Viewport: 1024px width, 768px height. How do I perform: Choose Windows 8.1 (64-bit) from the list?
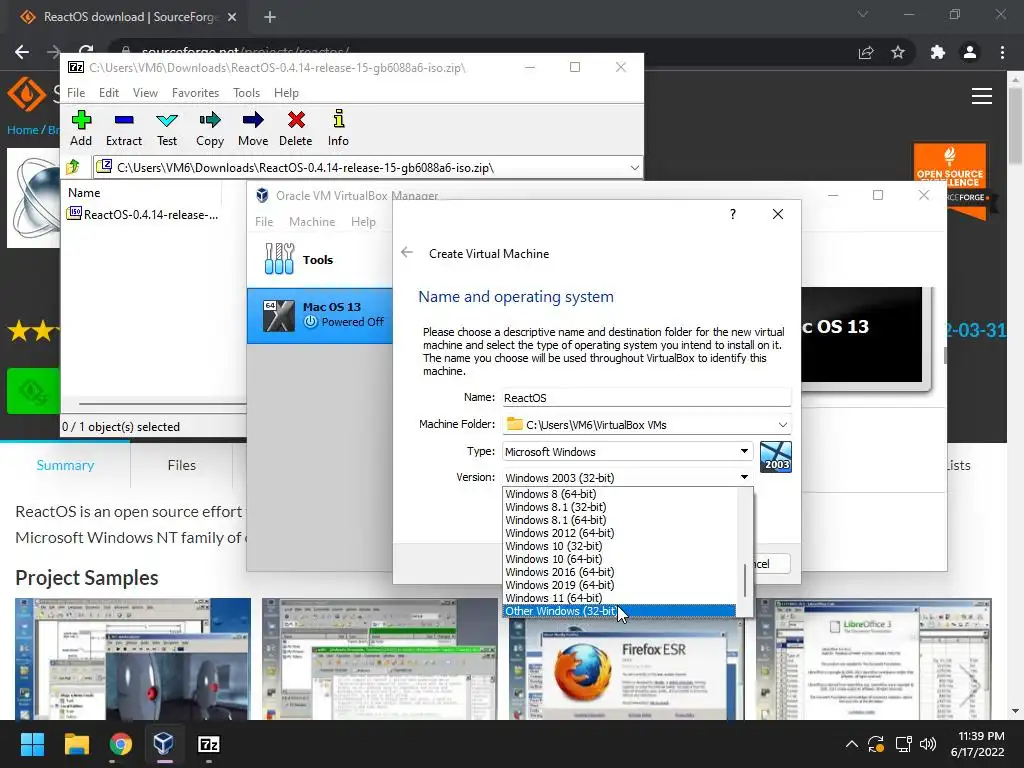[619, 520]
